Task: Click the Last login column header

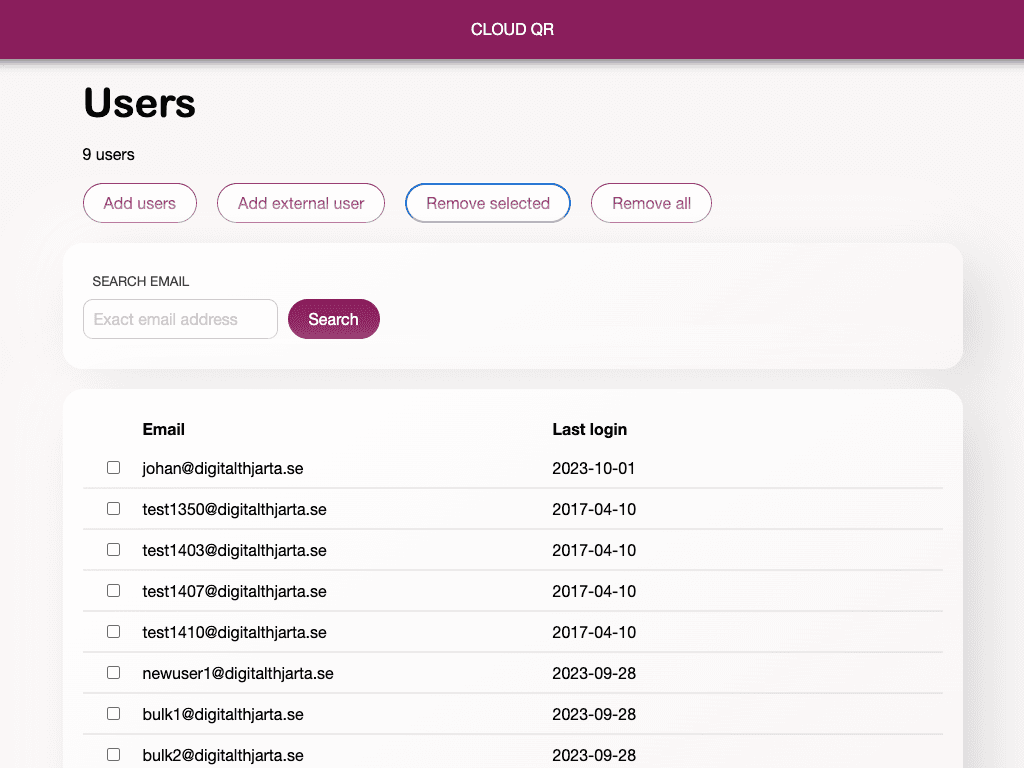Action: coord(589,429)
